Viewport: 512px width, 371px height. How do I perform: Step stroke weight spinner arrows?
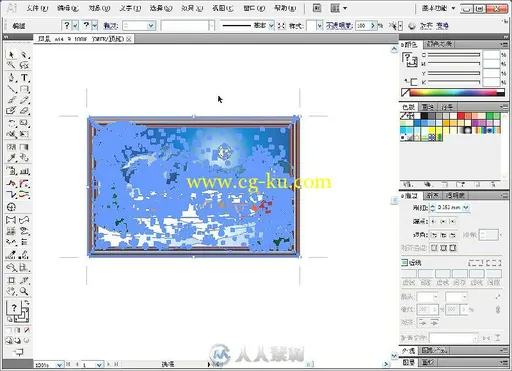[433, 208]
